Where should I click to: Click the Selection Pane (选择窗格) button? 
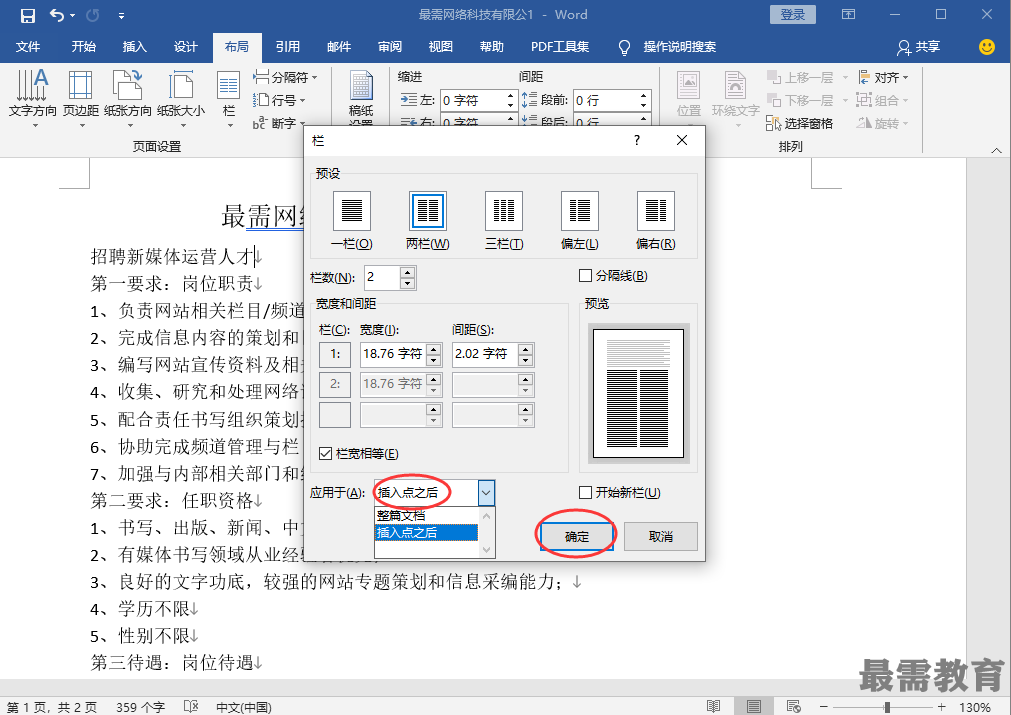[800, 123]
